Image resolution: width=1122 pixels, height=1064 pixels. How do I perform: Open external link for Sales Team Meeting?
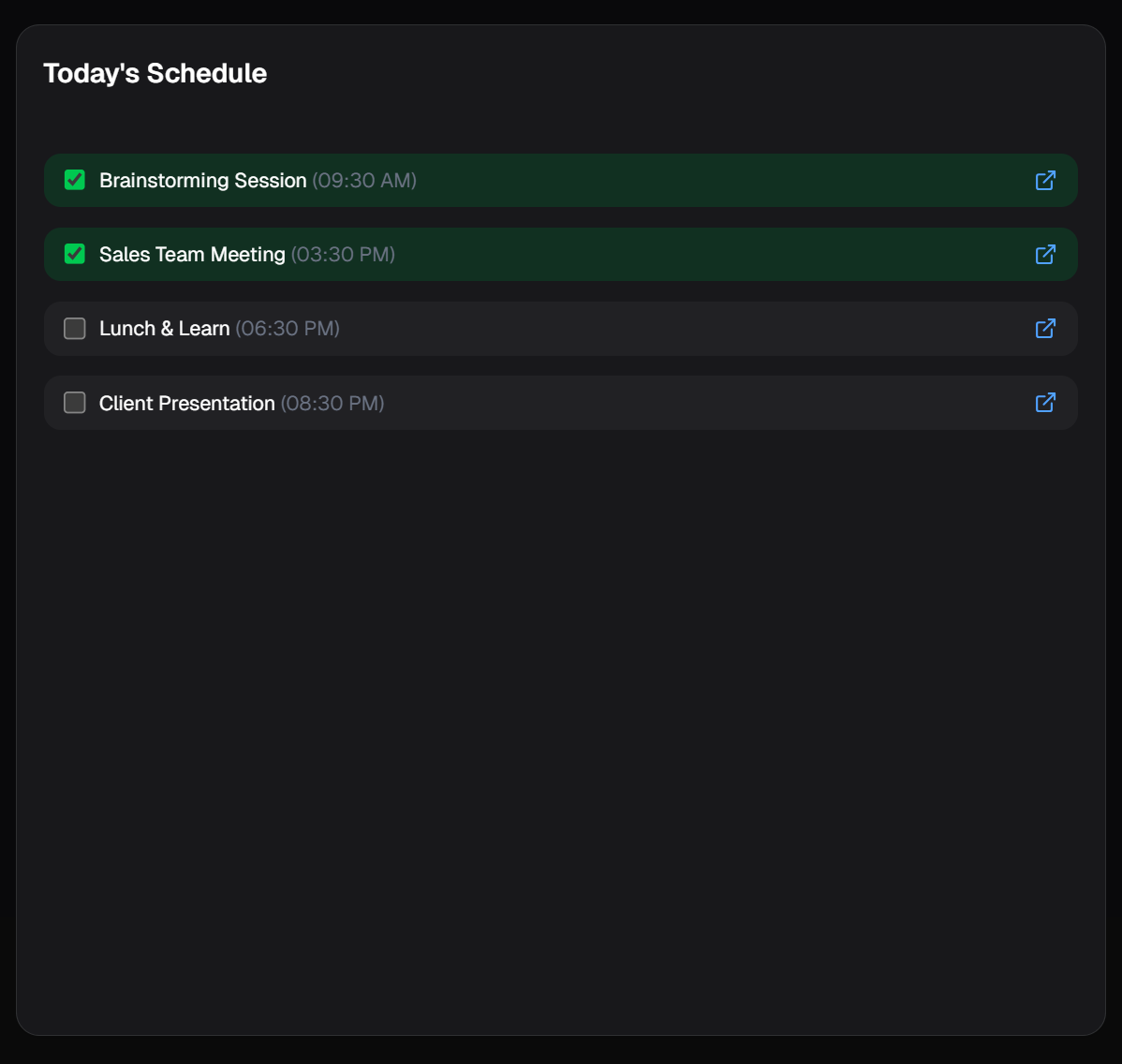[1045, 255]
